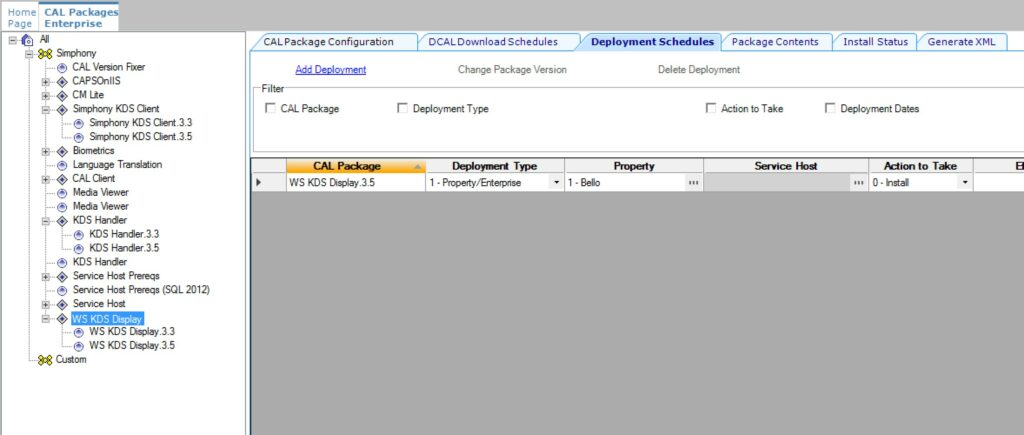Screen dimensions: 1024x435
Task: Click the Add Deployment link
Action: click(330, 69)
